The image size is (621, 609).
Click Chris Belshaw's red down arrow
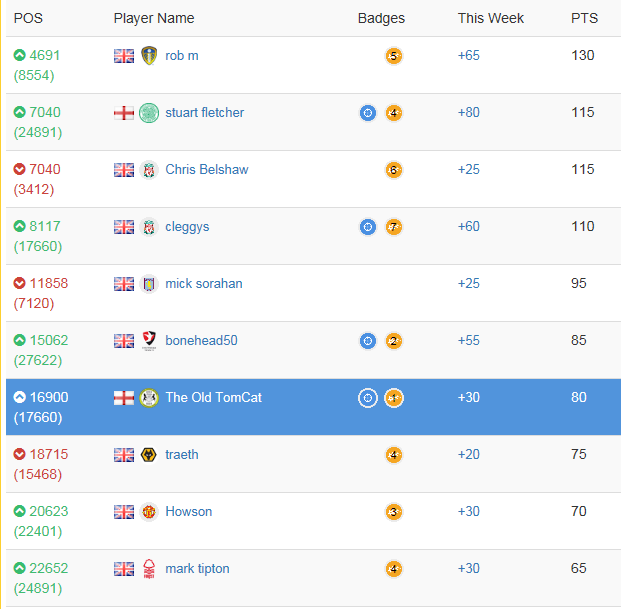[20, 170]
